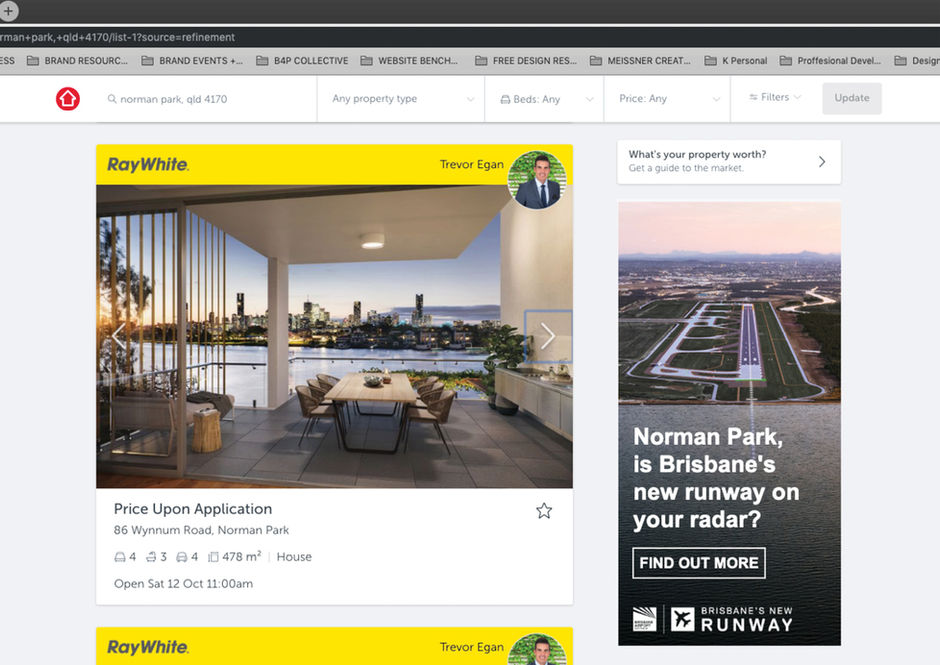Open the MEISSNER CREAT... bookmark folder
The image size is (940, 665).
coord(640,61)
